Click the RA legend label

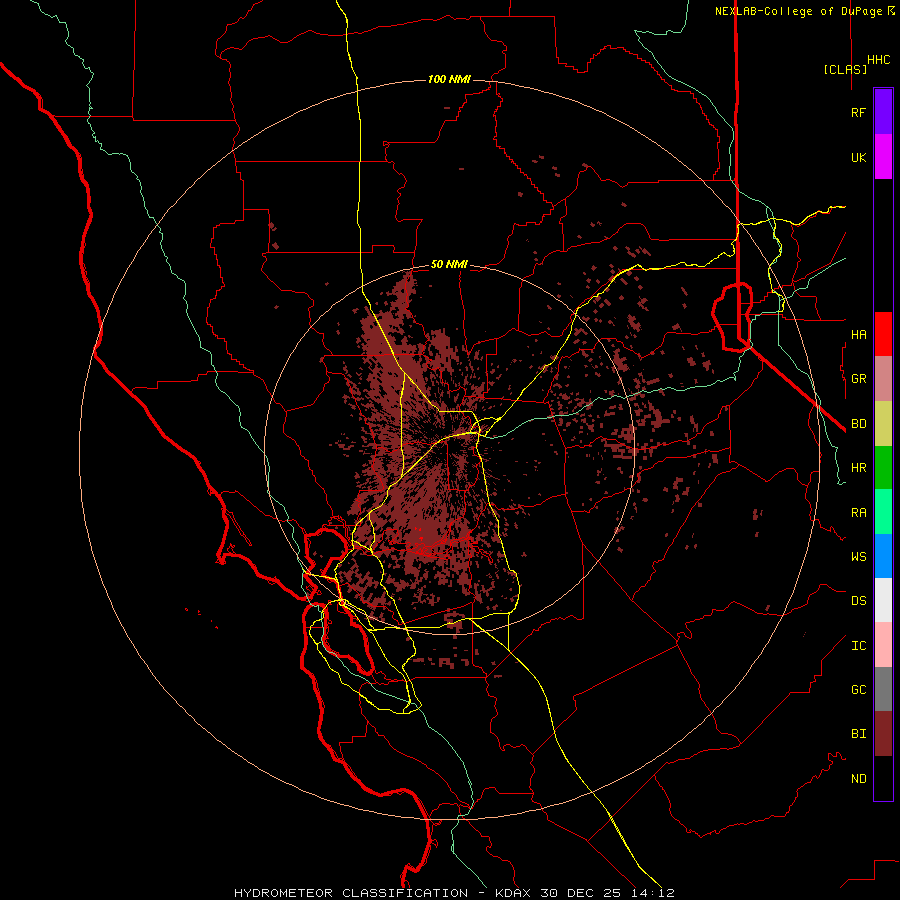(858, 513)
